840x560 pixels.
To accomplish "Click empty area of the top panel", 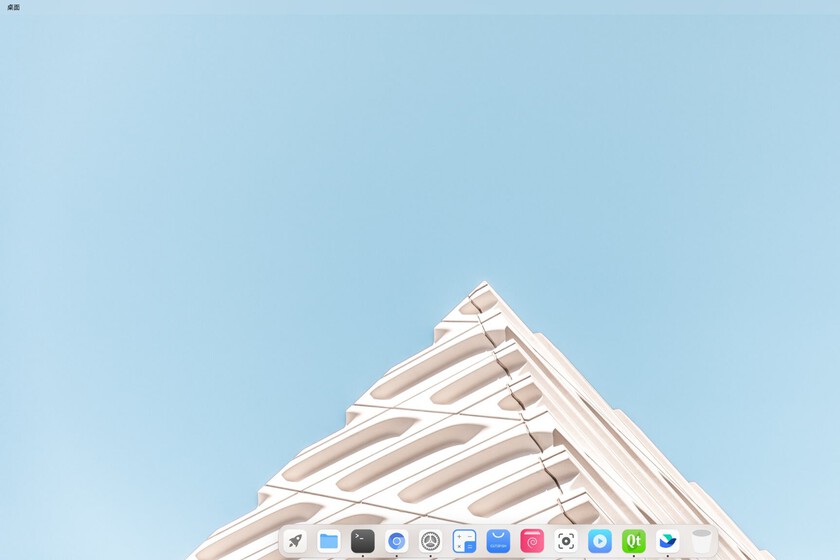I will [420, 7].
